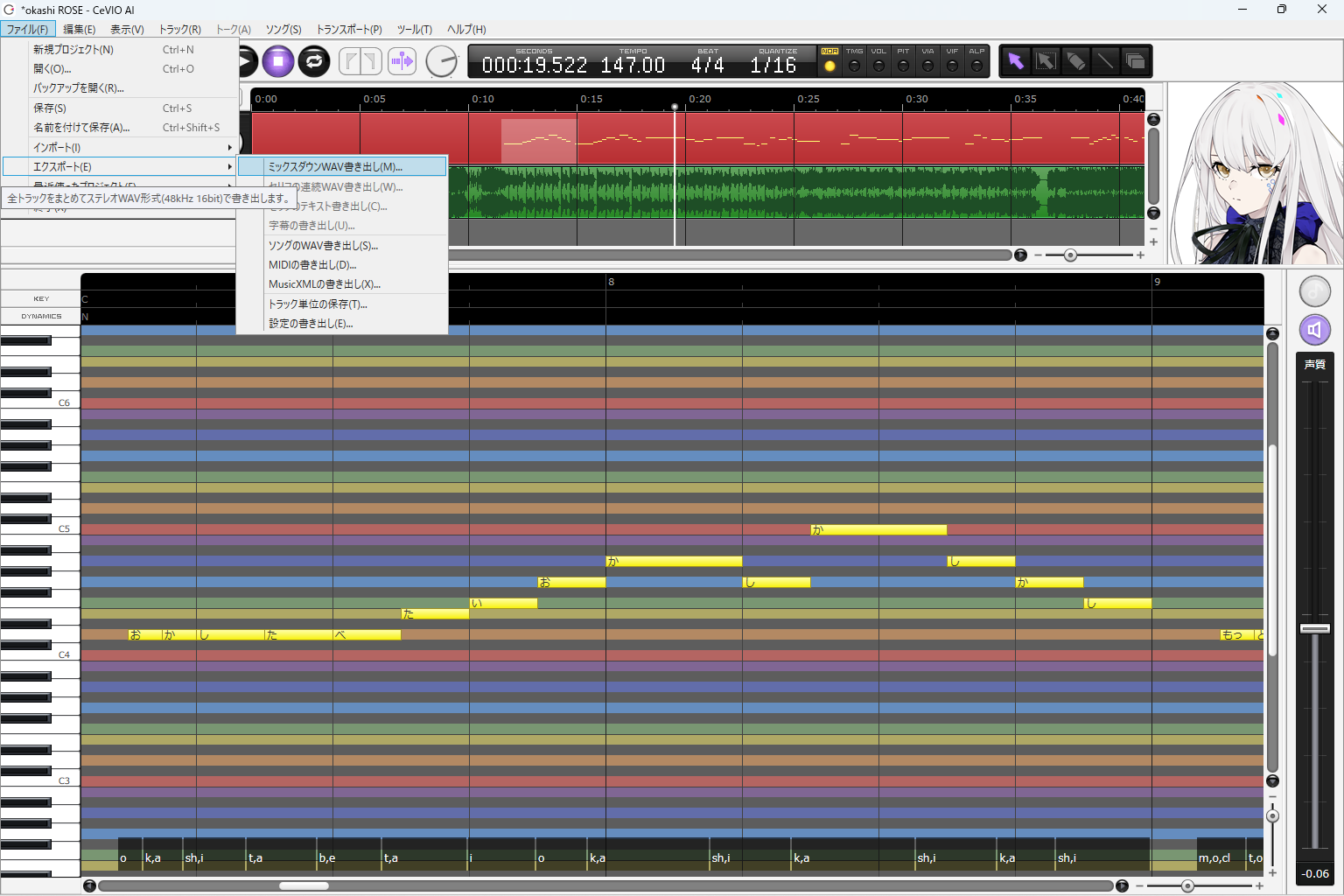Click 名前を付けて保存(A) in File menu
The height and width of the screenshot is (896, 1344).
point(81,128)
